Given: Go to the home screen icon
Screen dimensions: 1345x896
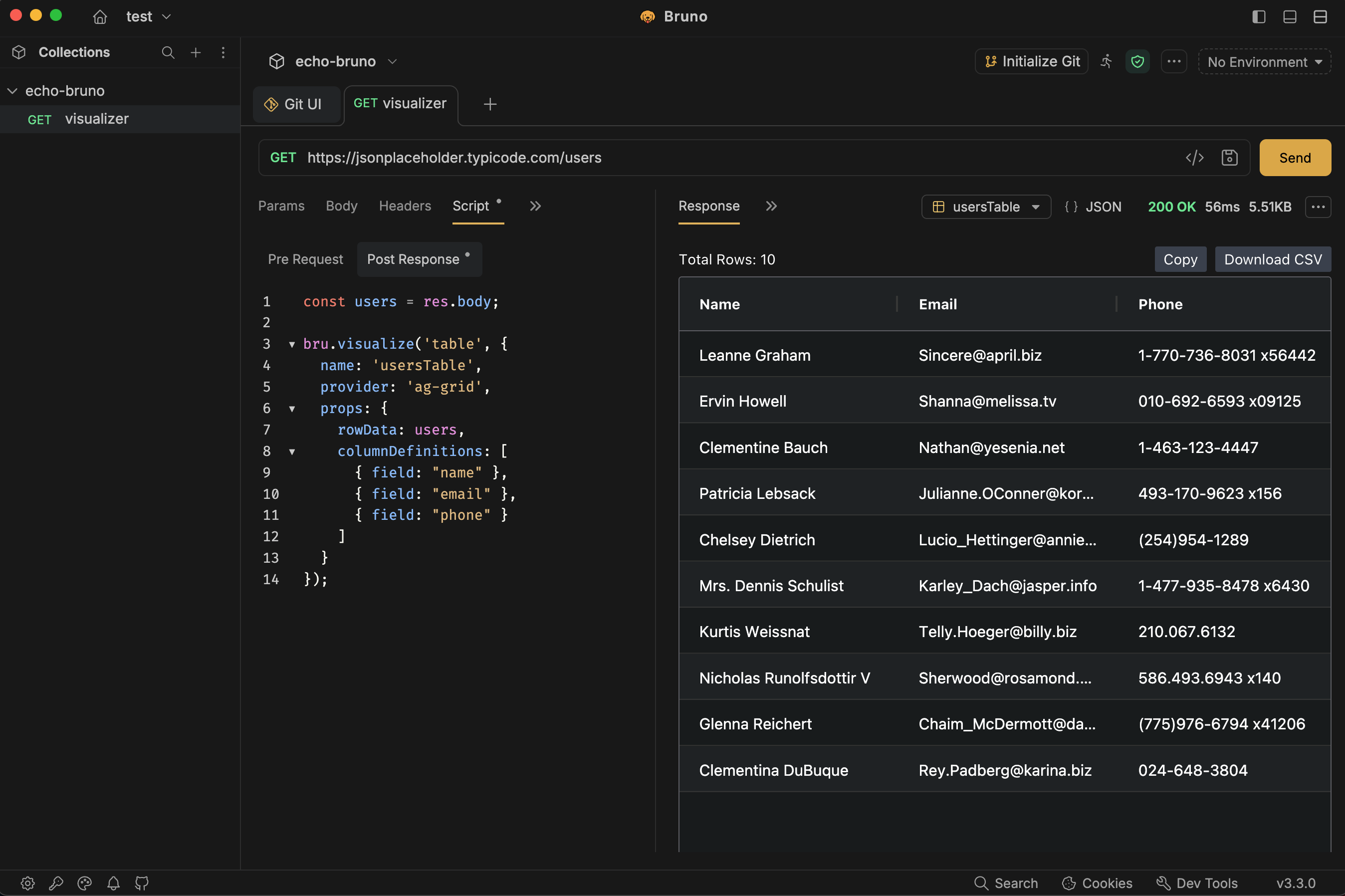Looking at the screenshot, I should [100, 16].
